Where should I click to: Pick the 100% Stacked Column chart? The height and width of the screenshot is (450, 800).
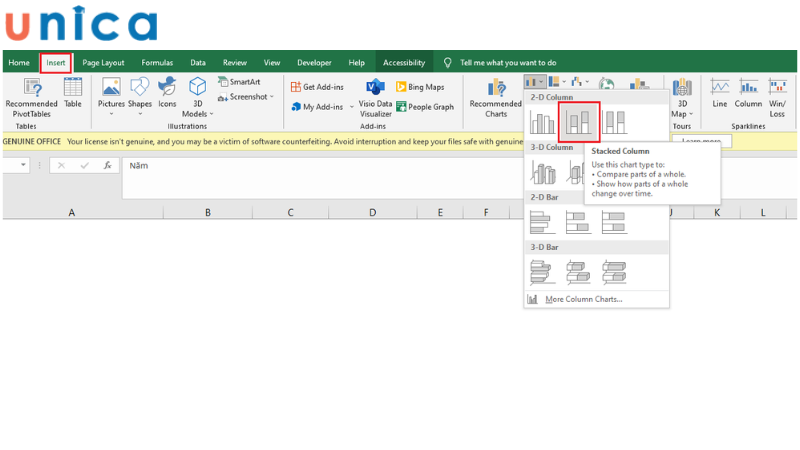click(614, 122)
